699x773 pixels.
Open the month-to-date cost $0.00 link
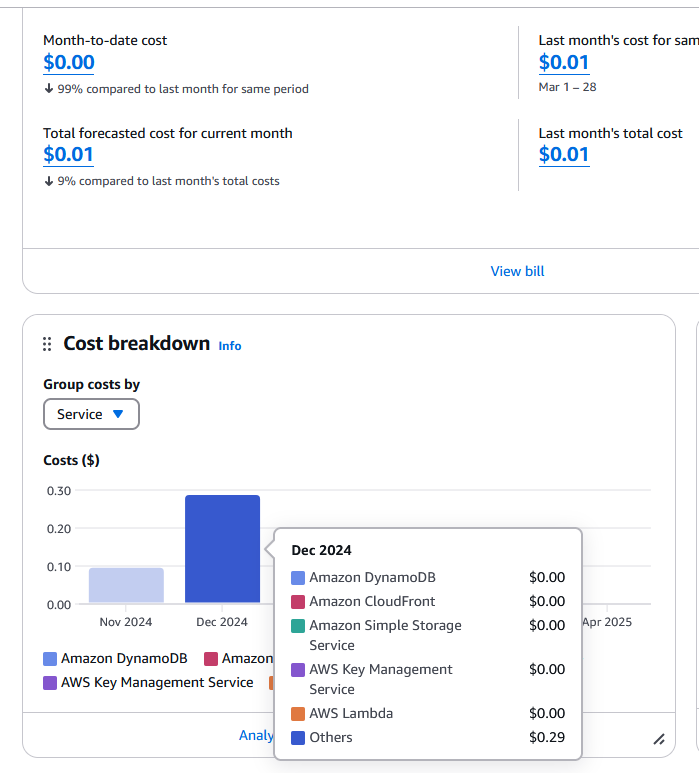[69, 63]
